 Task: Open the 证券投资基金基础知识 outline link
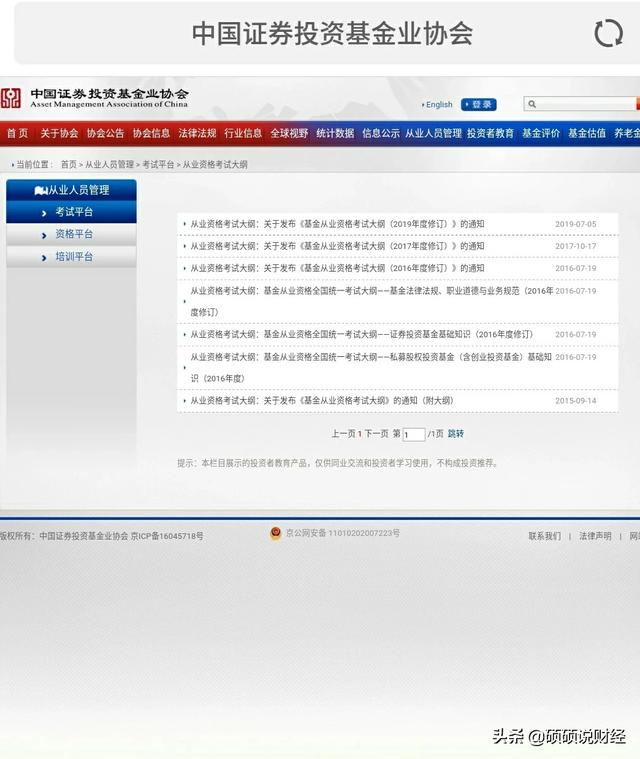point(362,334)
